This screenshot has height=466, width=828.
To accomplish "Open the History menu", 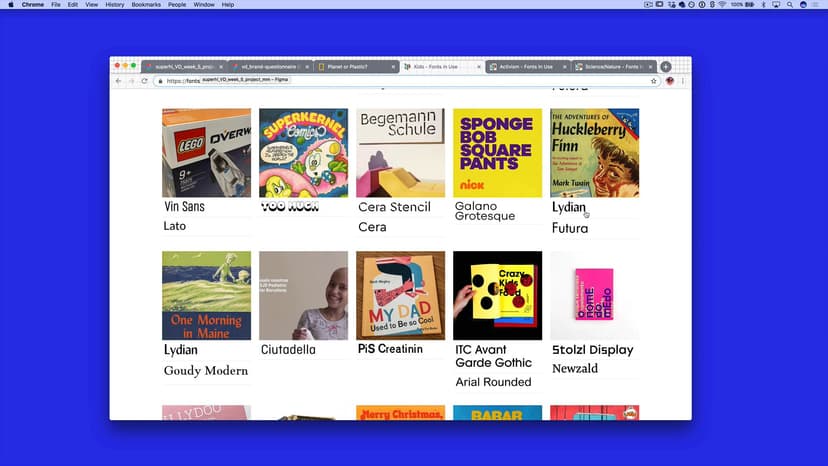I will point(115,5).
